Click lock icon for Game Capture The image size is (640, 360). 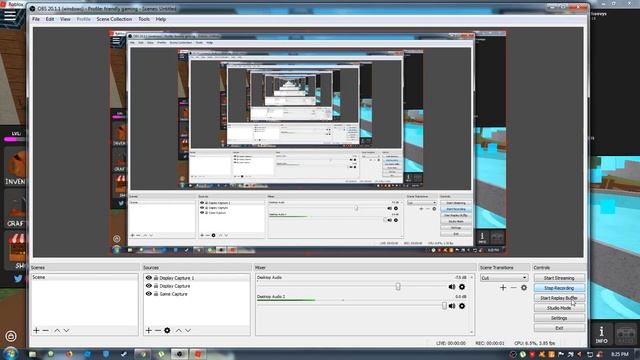point(156,293)
